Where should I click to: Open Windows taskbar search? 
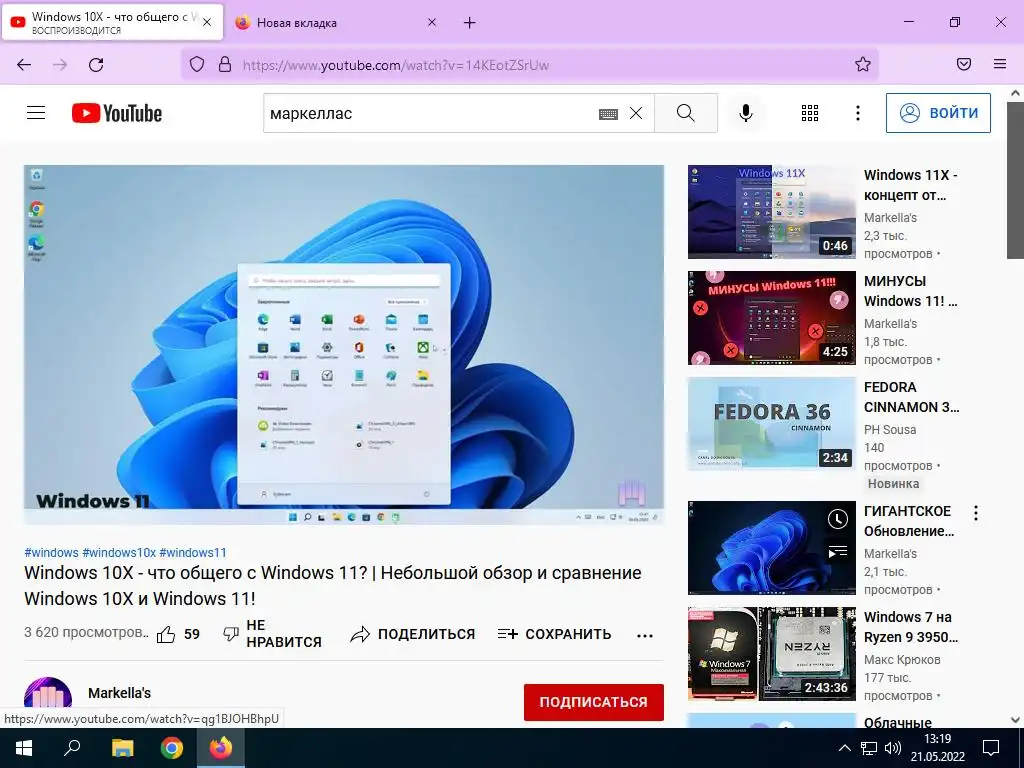pyautogui.click(x=72, y=748)
